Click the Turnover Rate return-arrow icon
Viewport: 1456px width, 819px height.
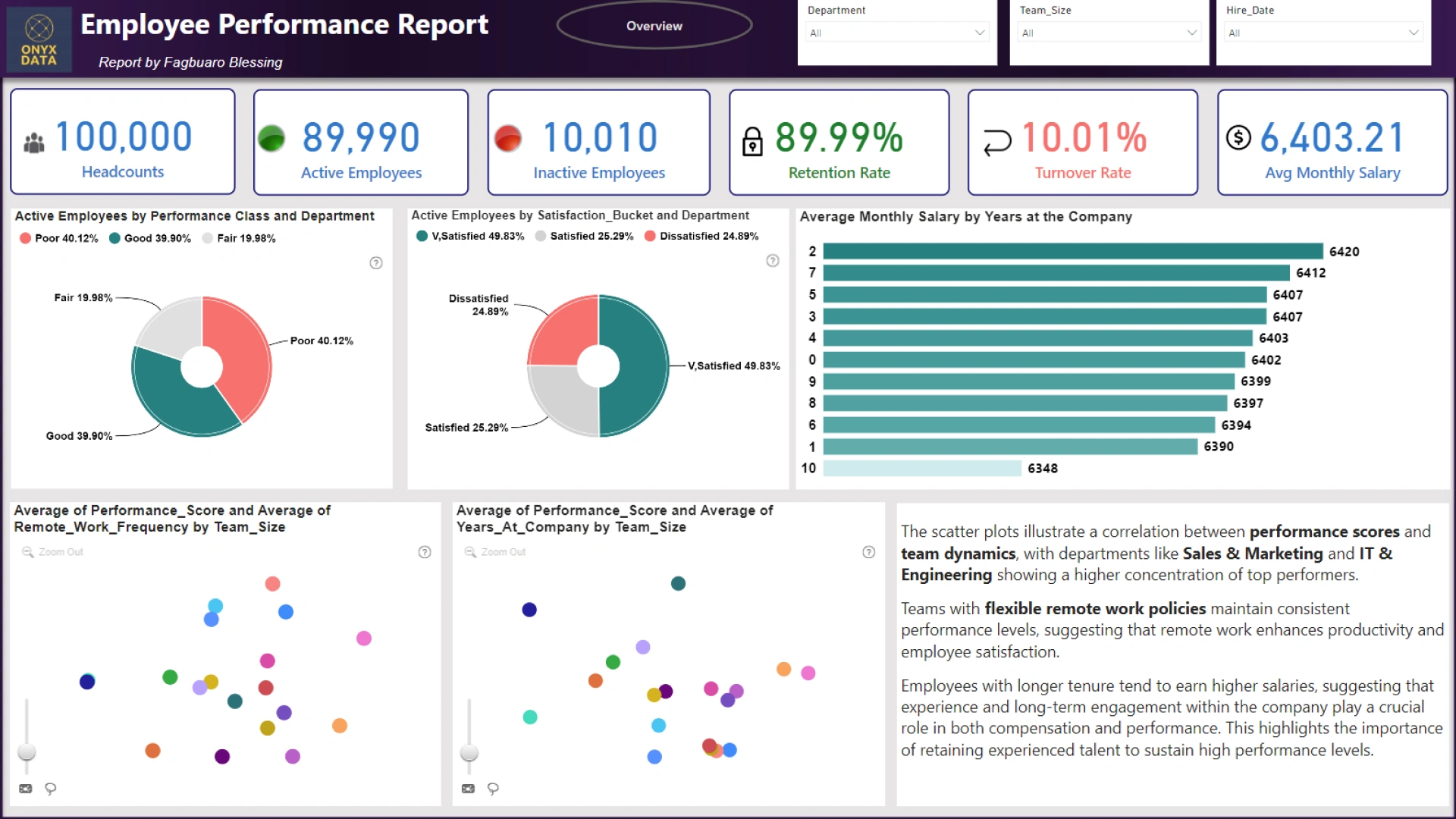point(997,143)
